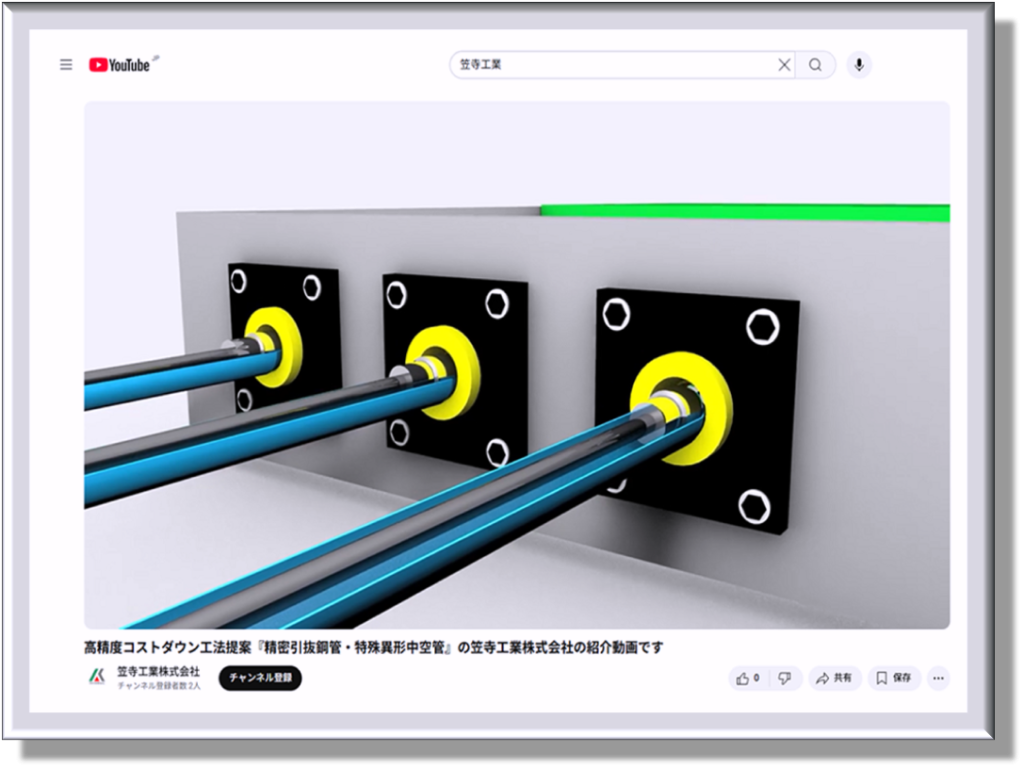Click the green bar in the video frame
Screen dimensions: 1024x769
point(744,212)
